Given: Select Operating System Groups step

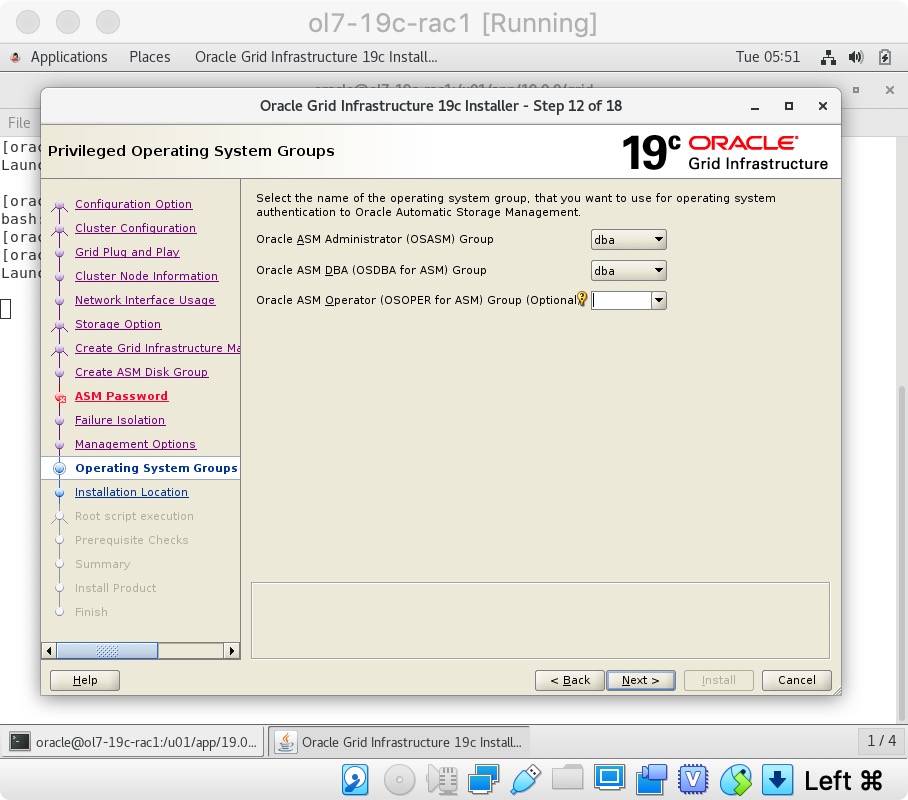Looking at the screenshot, I should 156,468.
